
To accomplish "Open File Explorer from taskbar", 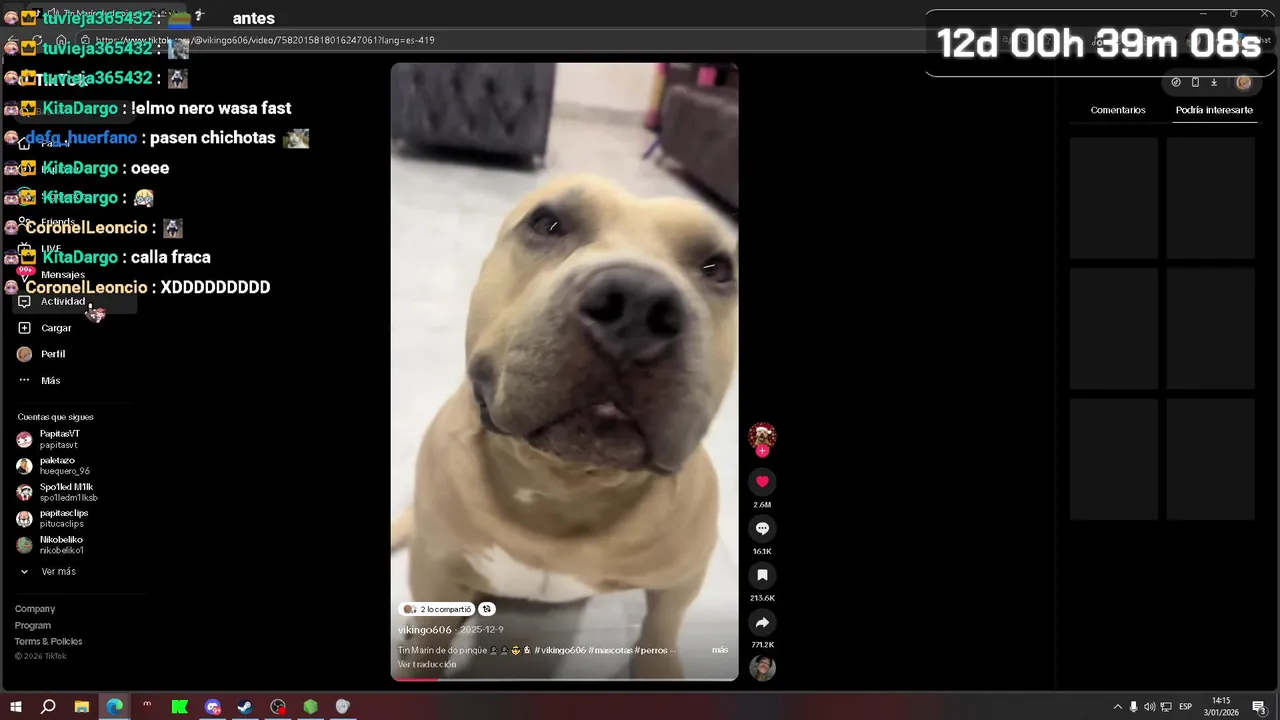I will click(82, 707).
